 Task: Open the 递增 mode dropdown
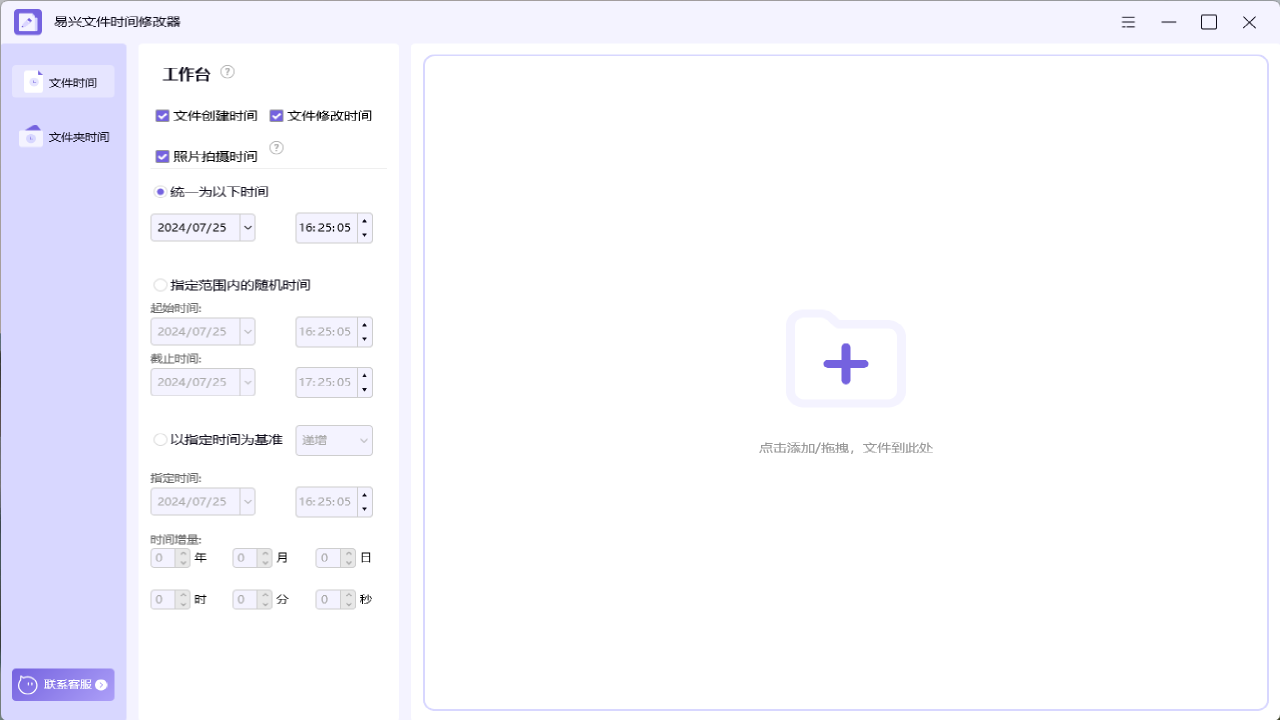[x=334, y=440]
